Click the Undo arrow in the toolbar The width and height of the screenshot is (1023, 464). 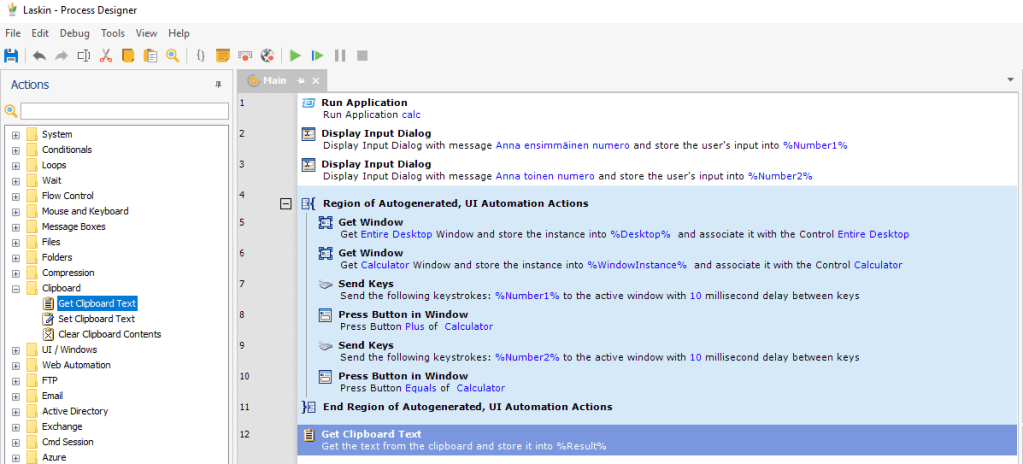40,56
